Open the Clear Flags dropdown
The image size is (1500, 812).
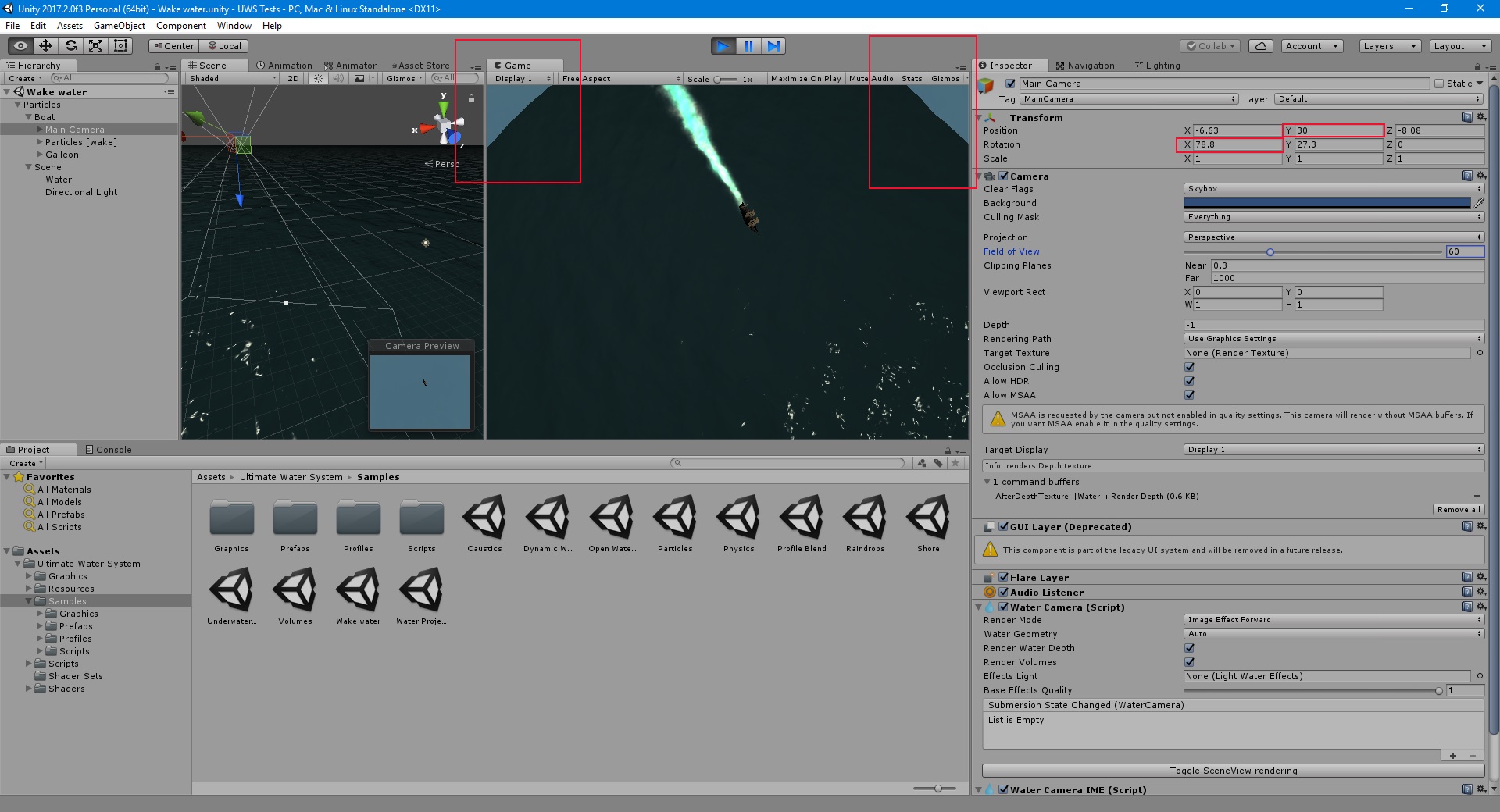1332,188
